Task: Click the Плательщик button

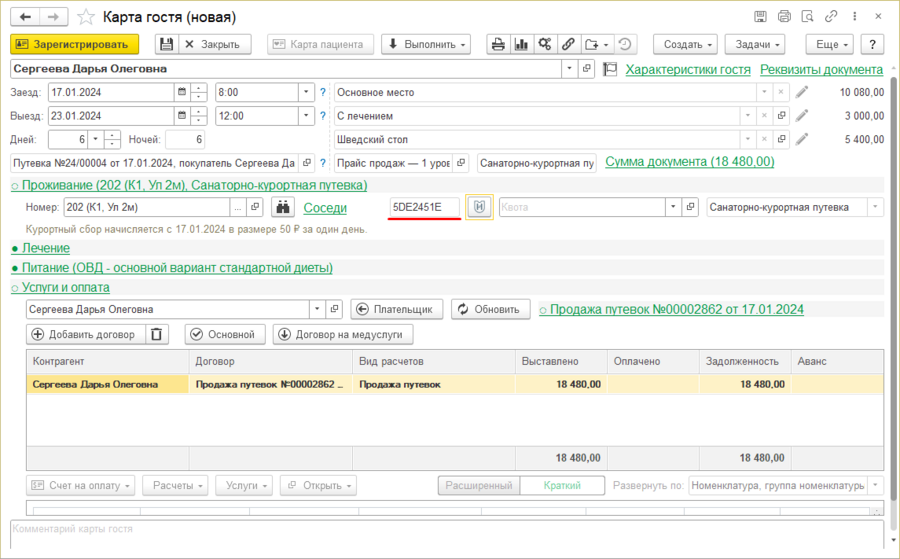Action: pos(397,309)
